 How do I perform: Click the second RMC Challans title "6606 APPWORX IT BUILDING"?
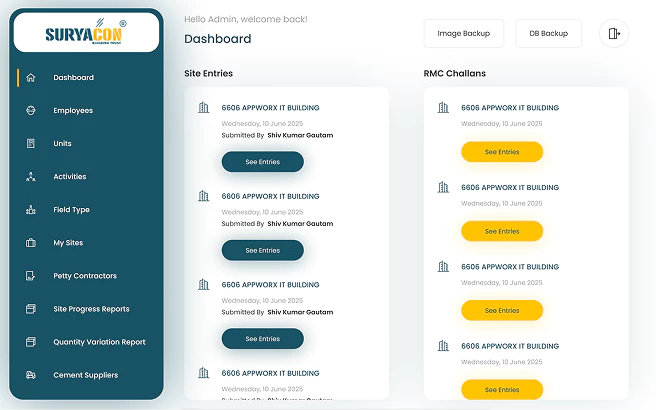[510, 187]
